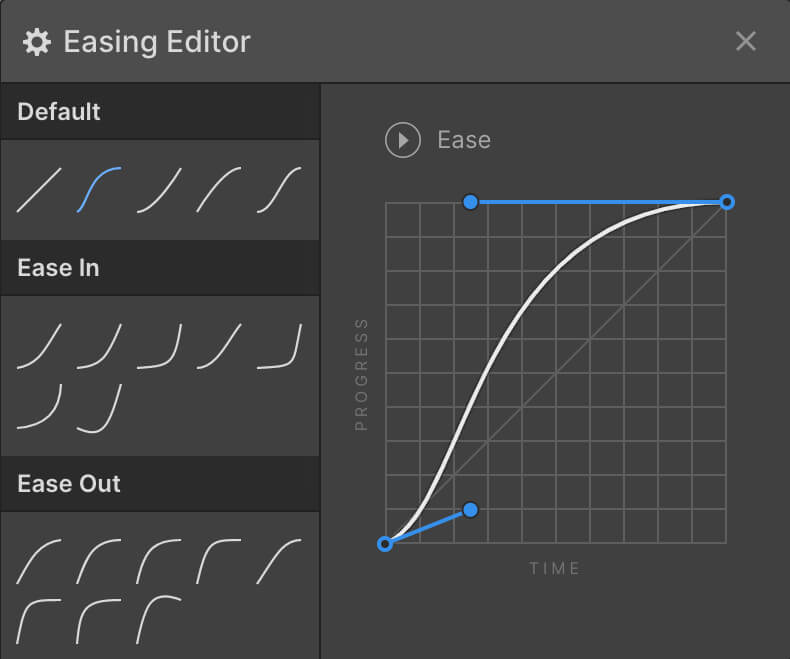Viewport: 790px width, 659px height.
Task: Play the Ease curve preview
Action: pyautogui.click(x=403, y=140)
